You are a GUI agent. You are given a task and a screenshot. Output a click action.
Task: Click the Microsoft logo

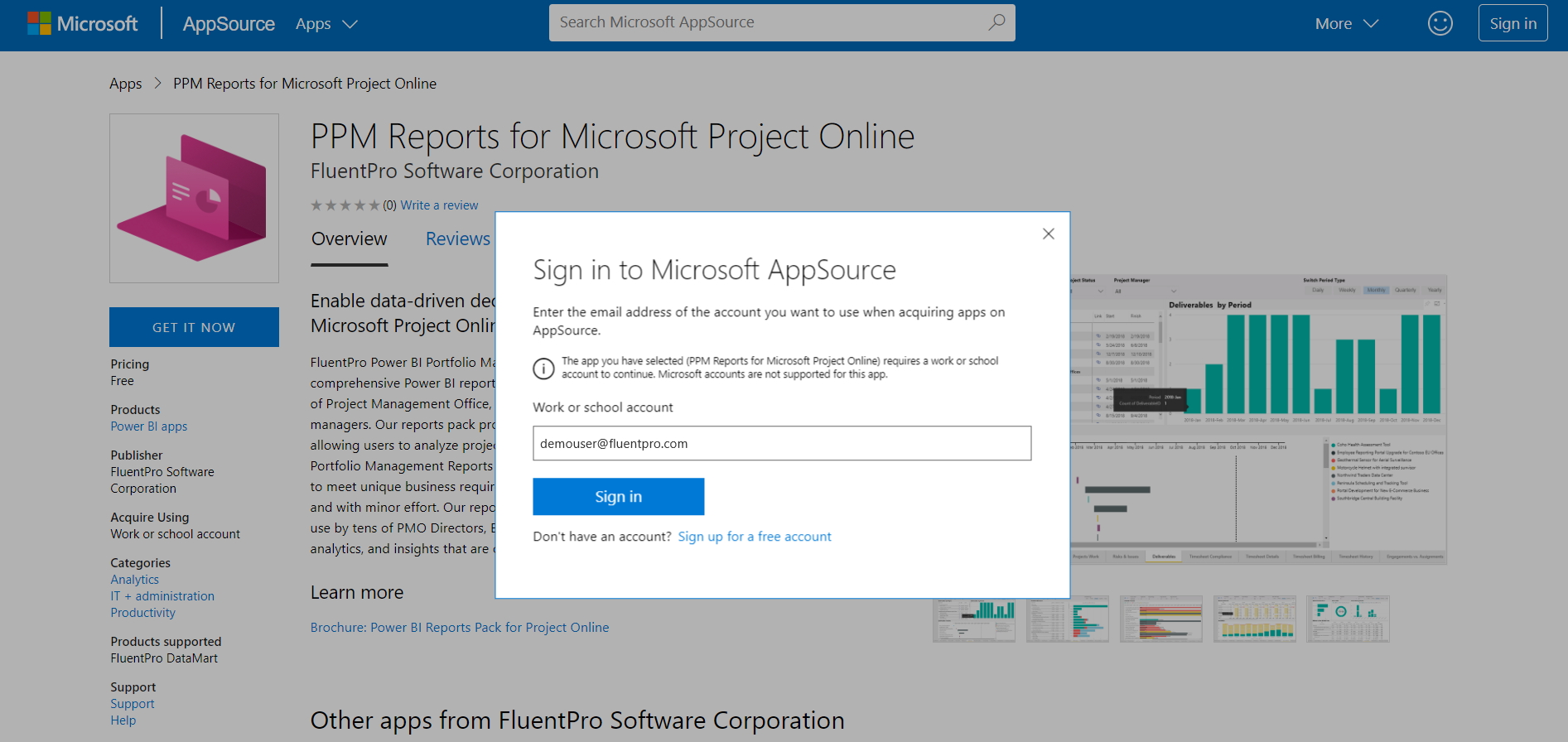83,23
